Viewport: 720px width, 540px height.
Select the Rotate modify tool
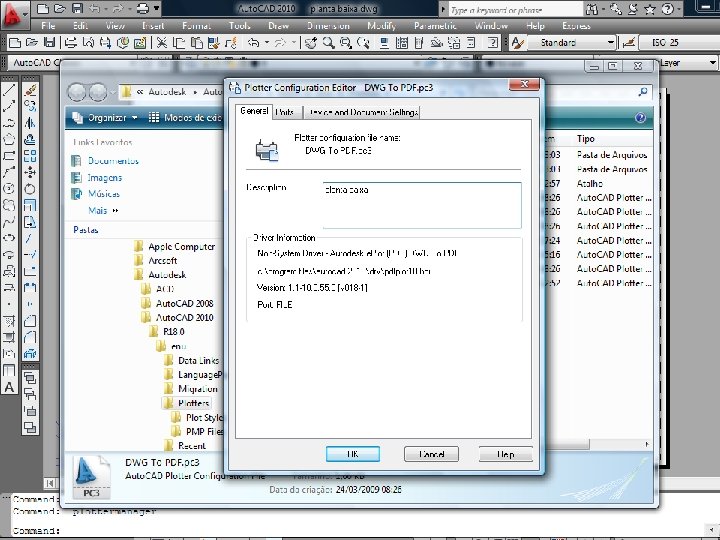click(30, 189)
